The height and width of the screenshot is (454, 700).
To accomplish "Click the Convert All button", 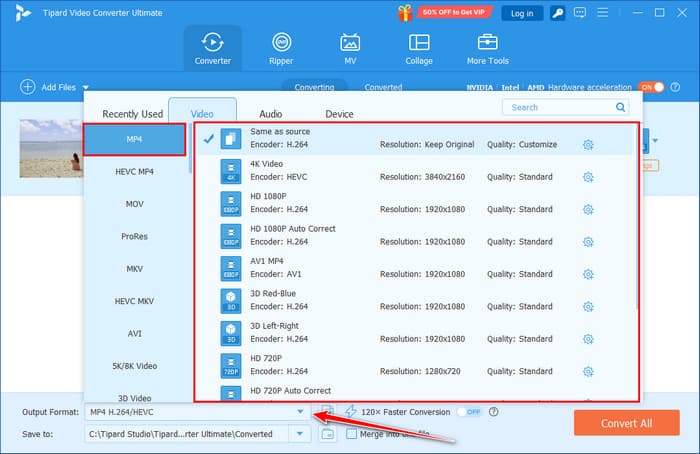I will 627,422.
